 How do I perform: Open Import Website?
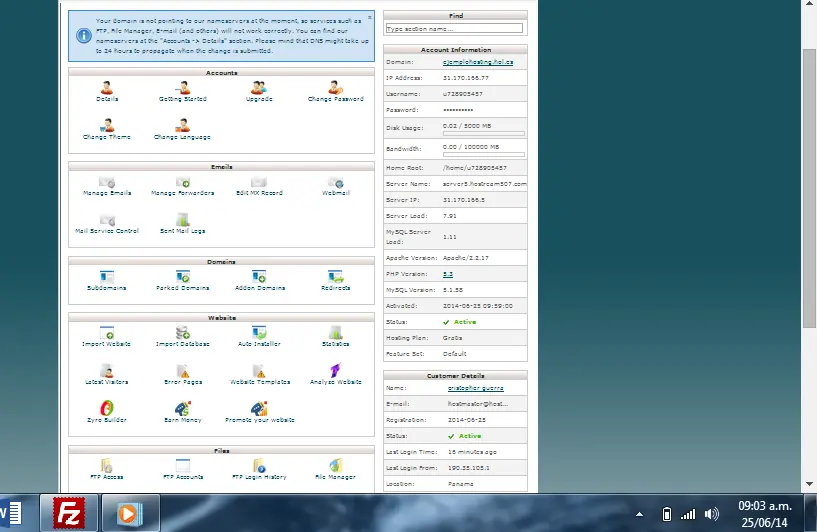click(107, 332)
